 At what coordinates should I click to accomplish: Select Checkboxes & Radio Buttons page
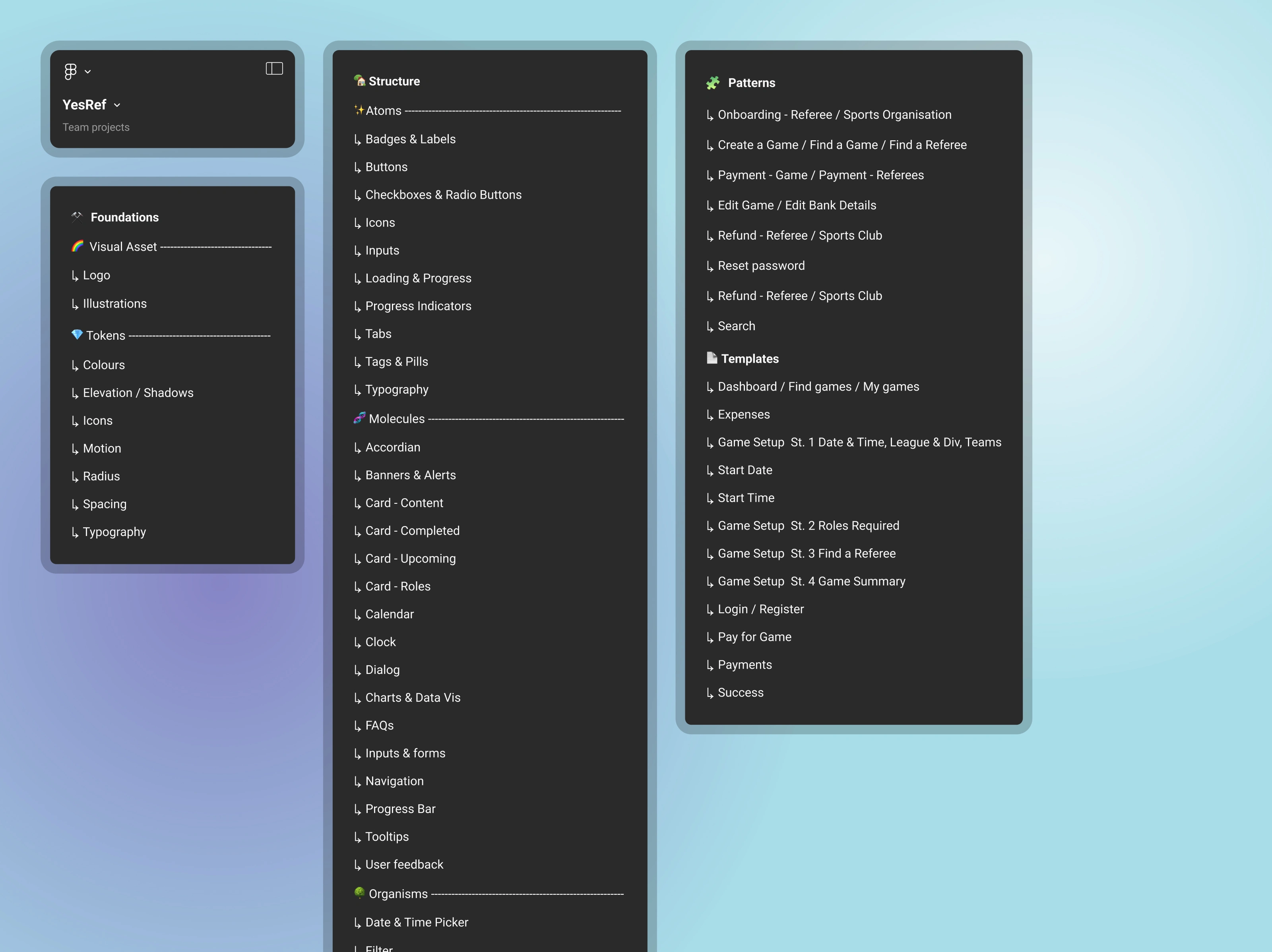click(x=443, y=195)
